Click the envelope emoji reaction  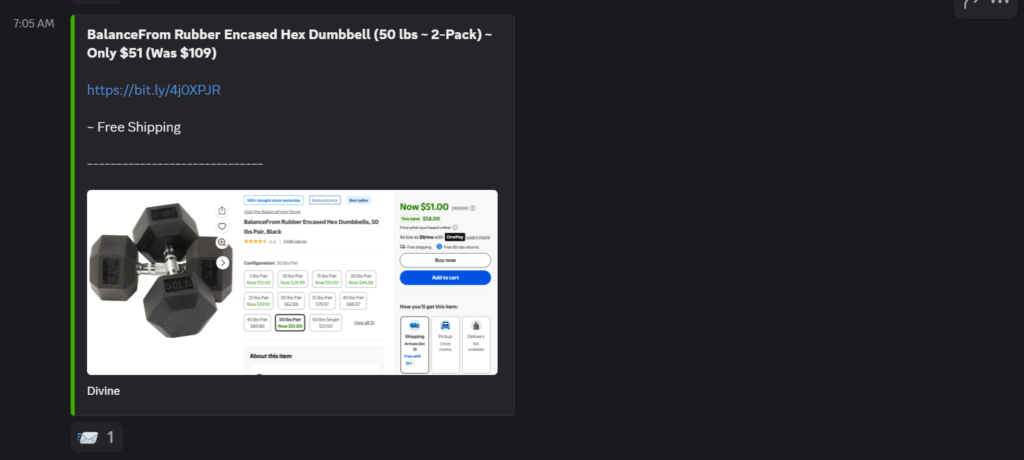tap(96, 437)
